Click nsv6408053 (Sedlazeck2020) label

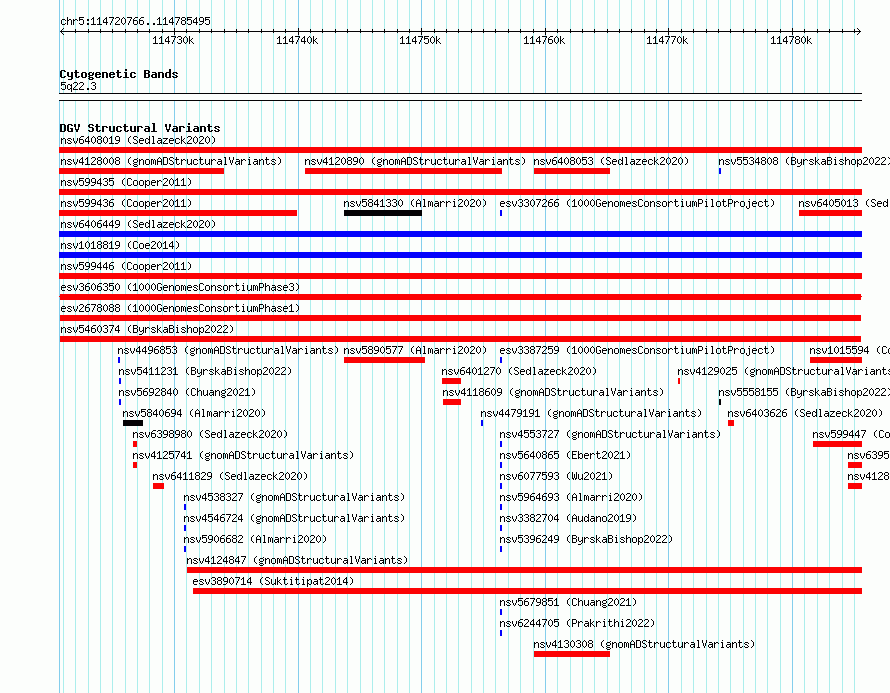click(611, 161)
